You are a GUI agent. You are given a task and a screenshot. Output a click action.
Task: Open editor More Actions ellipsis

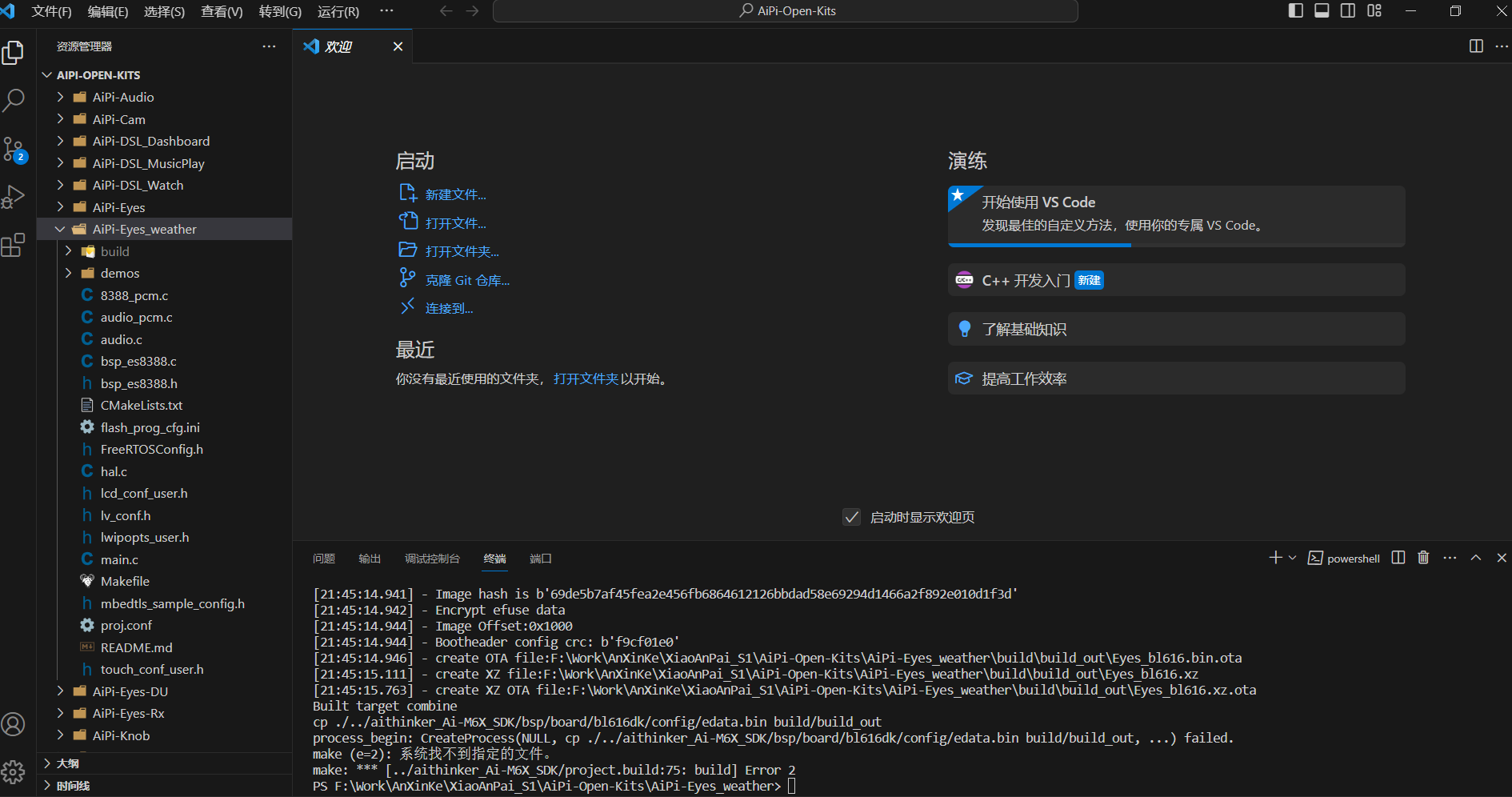coord(1502,46)
